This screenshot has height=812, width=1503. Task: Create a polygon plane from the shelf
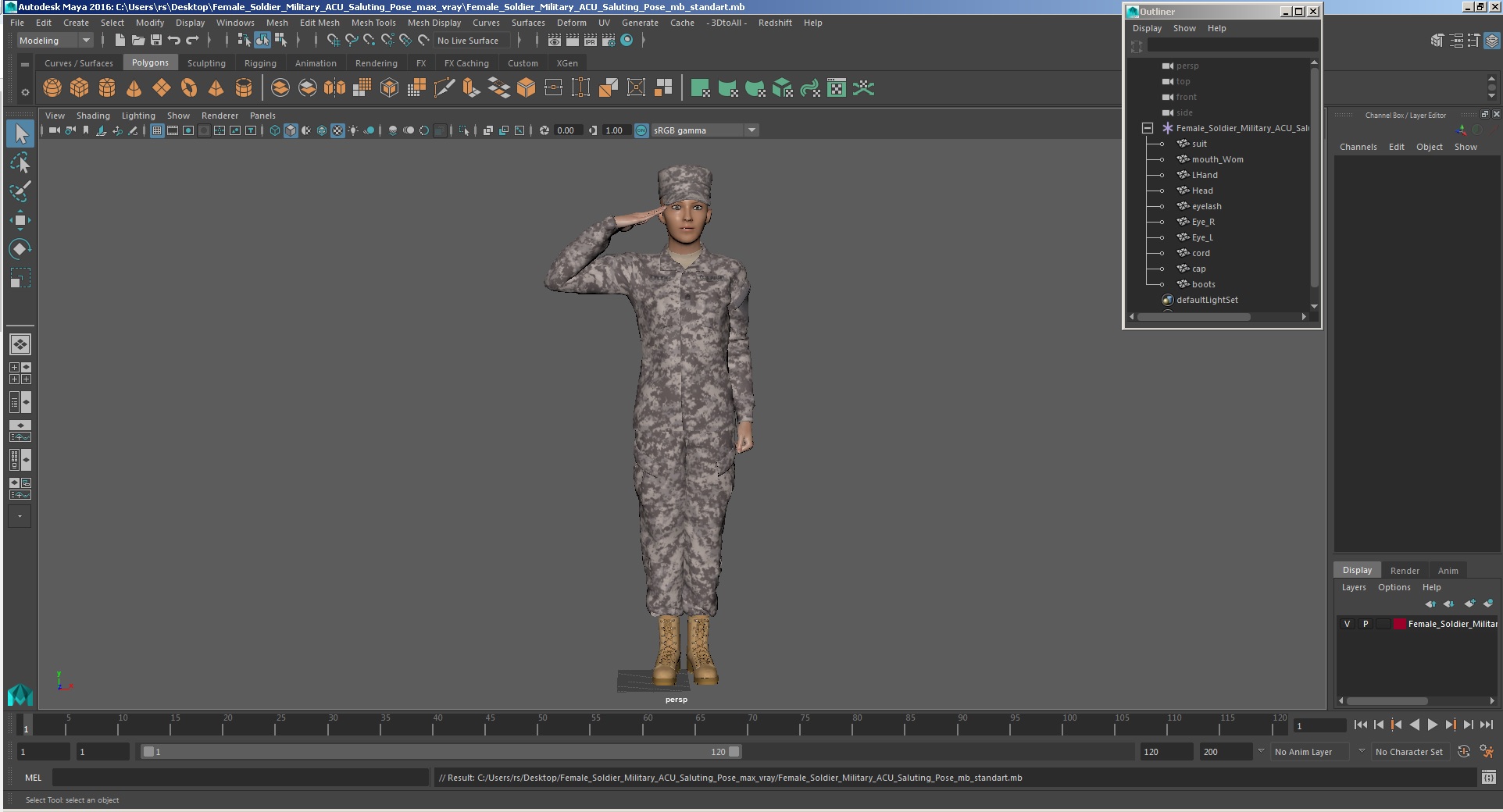(162, 88)
